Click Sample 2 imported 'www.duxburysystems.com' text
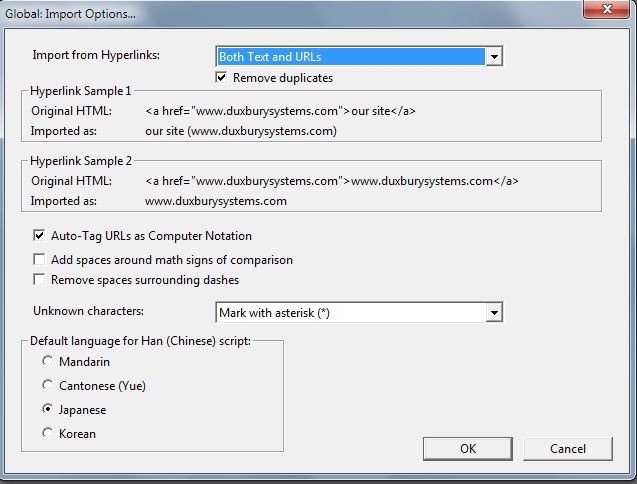637x484 pixels. [x=216, y=201]
